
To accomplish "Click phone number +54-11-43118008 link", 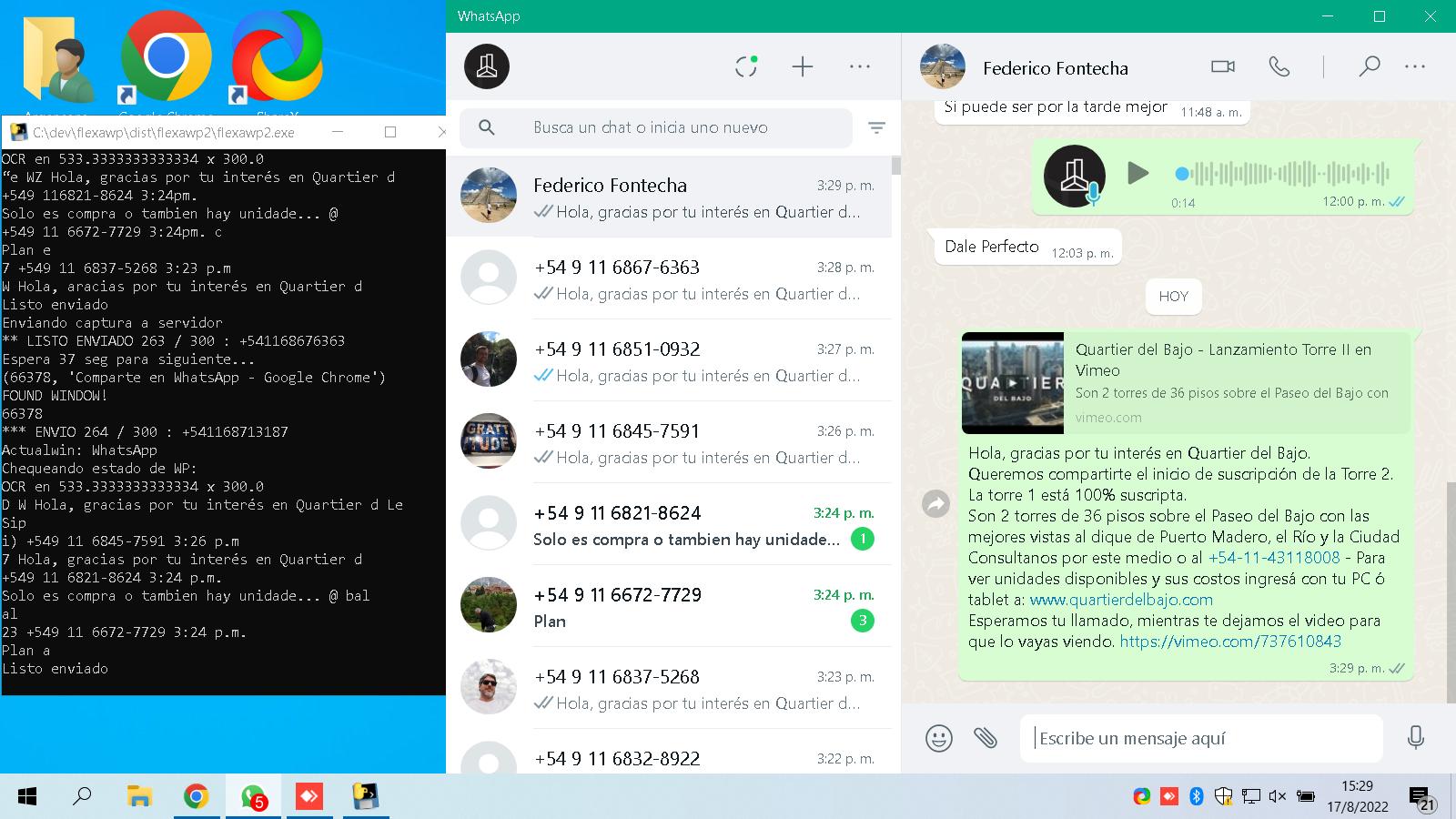I will (x=1274, y=557).
